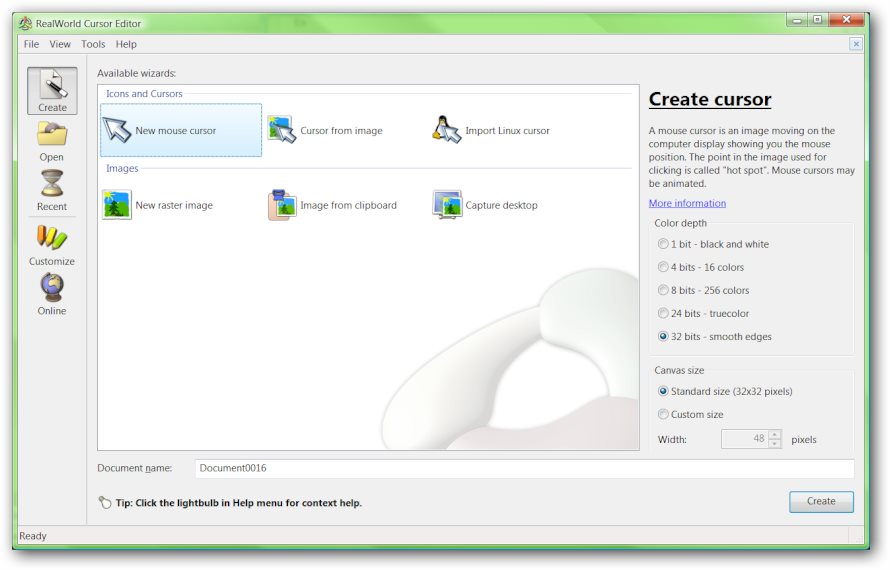The image size is (890, 570).
Task: Open the File menu
Action: [31, 44]
